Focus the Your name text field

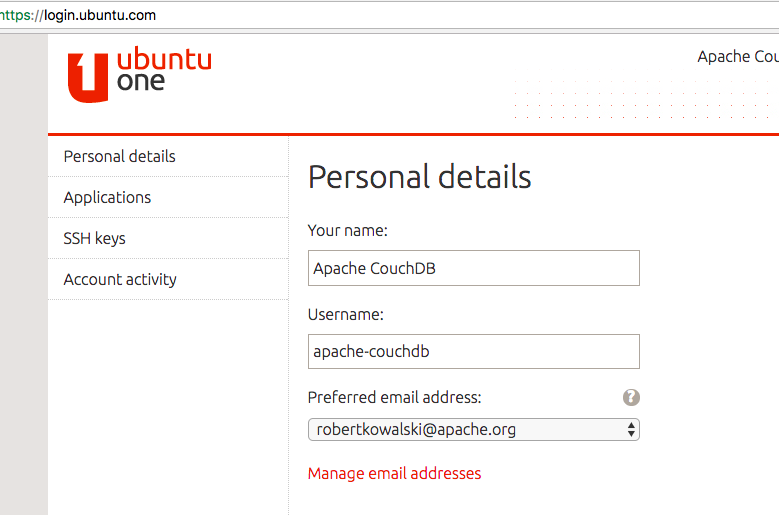[473, 269]
